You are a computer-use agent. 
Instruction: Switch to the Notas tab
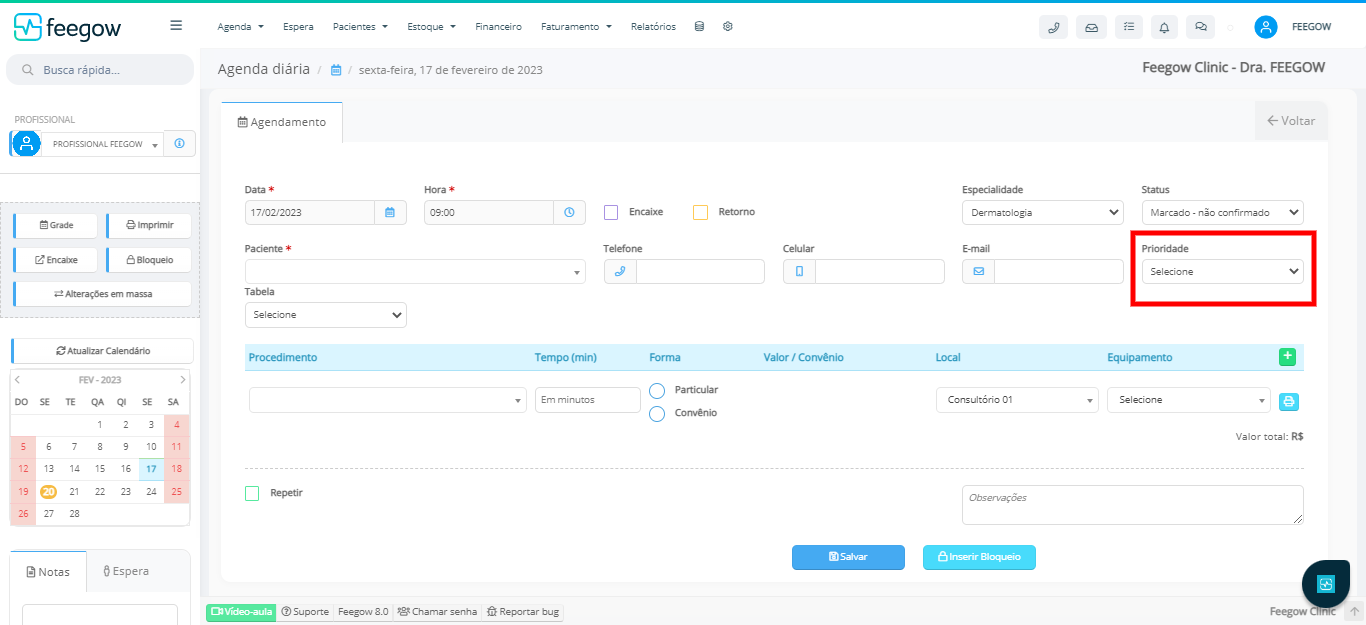point(48,571)
